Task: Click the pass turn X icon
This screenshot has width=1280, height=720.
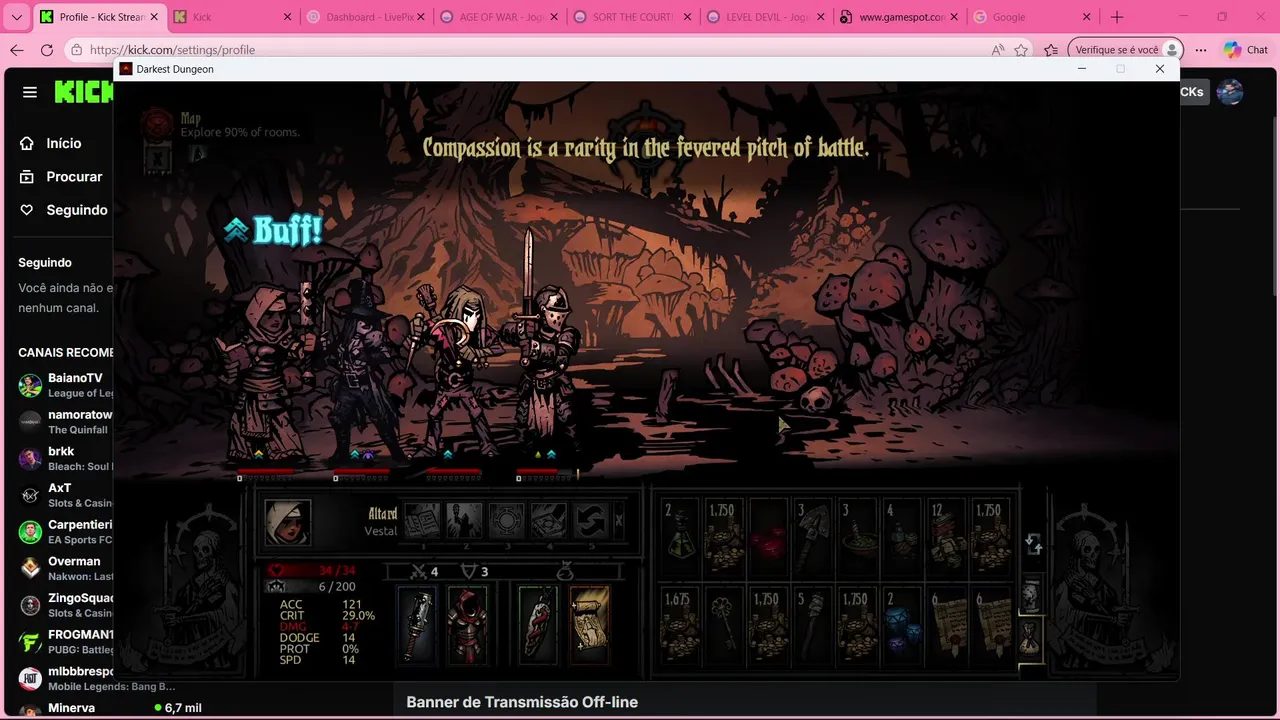Action: [x=618, y=521]
